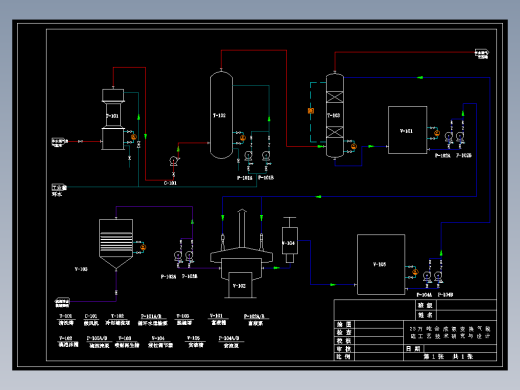Select the P-101B label under the pump
Screen dimensions: 520x390
coord(266,178)
